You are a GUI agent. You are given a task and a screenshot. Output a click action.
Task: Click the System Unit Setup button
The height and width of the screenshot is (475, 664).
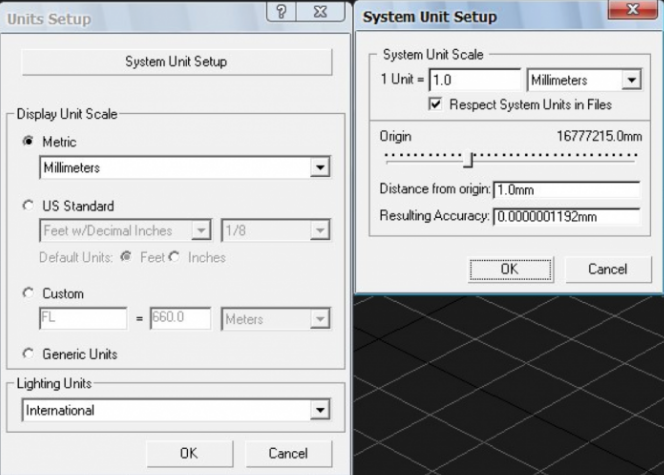point(177,62)
